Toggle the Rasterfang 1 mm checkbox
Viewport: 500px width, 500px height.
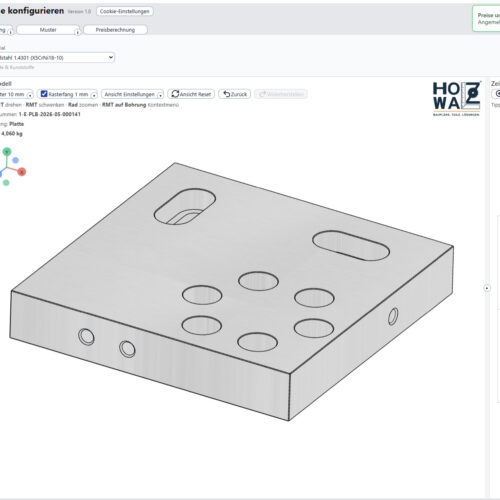tap(44, 94)
